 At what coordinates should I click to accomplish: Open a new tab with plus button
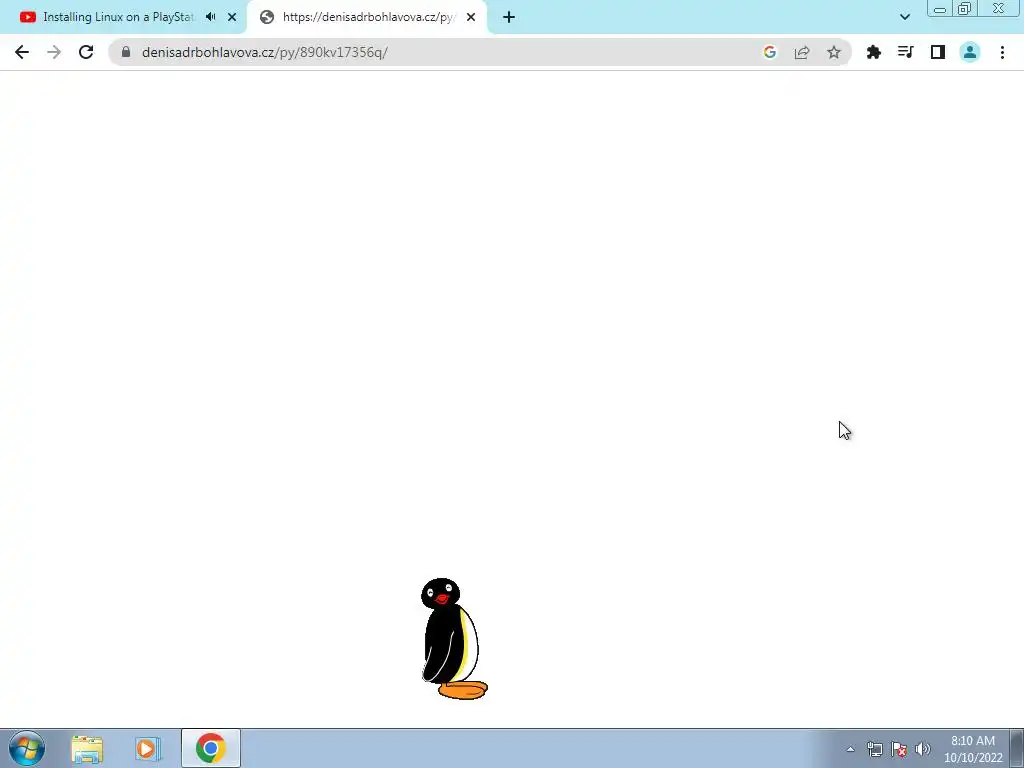pyautogui.click(x=509, y=17)
